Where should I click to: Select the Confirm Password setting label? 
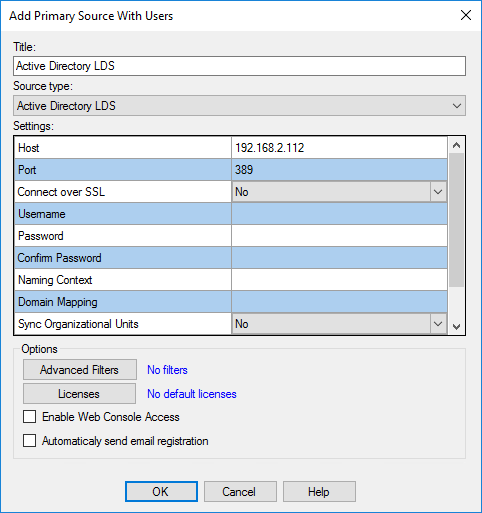pyautogui.click(x=59, y=258)
